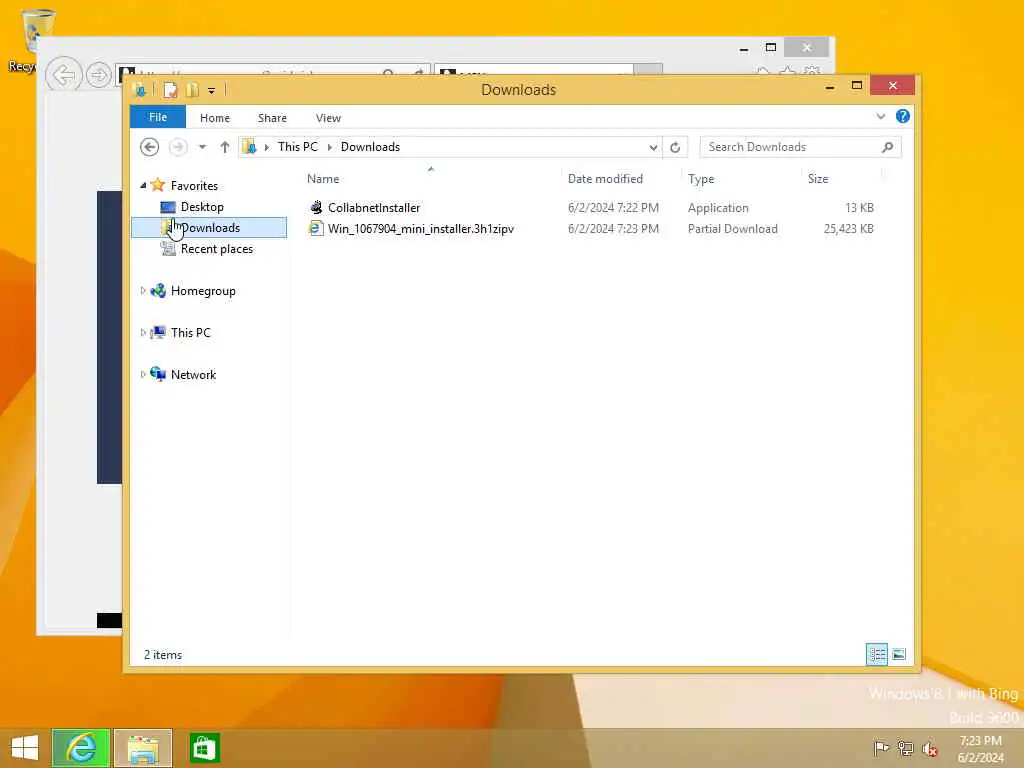Select the CollabnetInstaller file
This screenshot has height=768, width=1024.
coord(374,208)
